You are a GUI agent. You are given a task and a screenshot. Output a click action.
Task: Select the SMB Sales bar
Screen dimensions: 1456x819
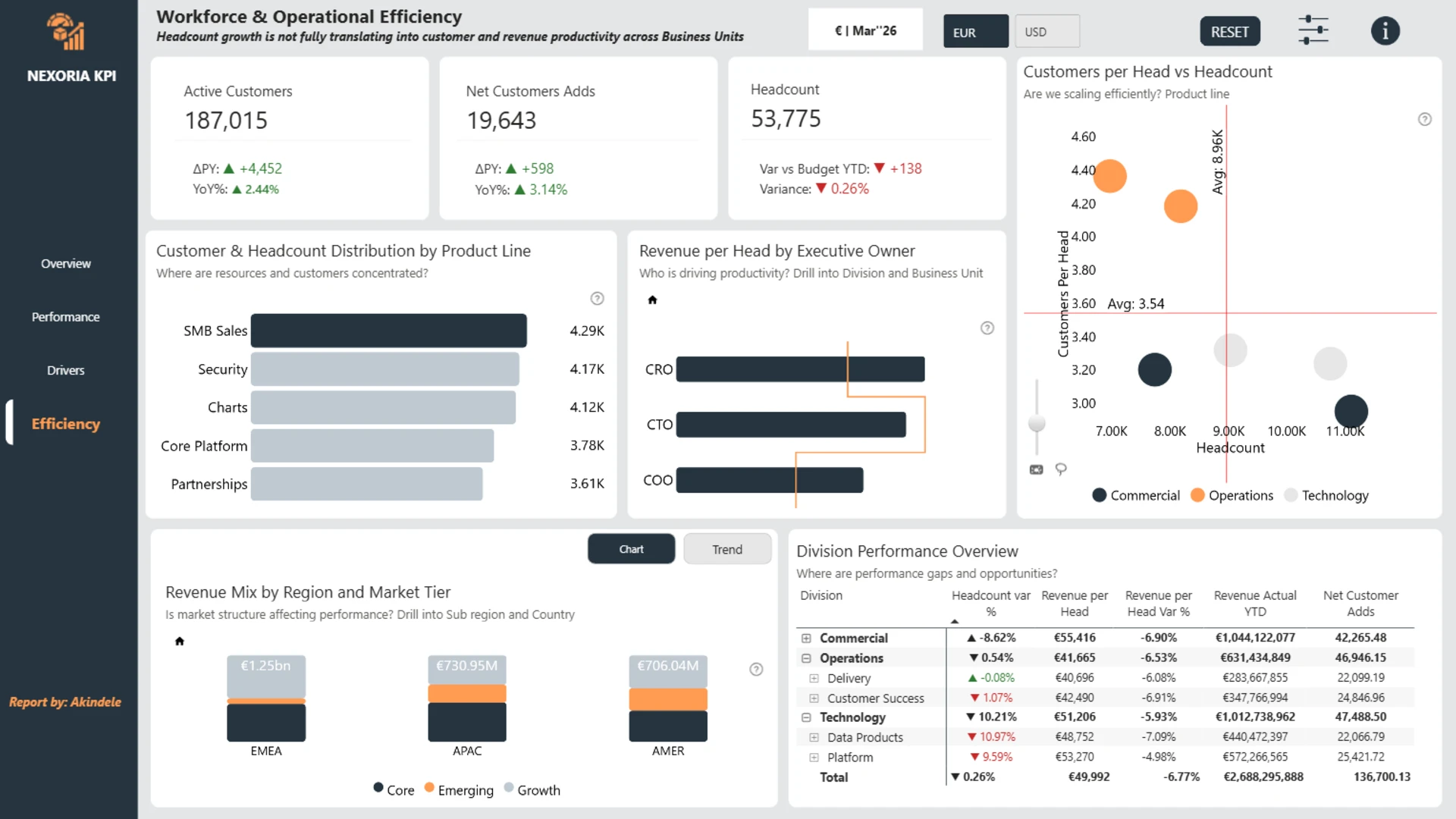click(x=388, y=331)
